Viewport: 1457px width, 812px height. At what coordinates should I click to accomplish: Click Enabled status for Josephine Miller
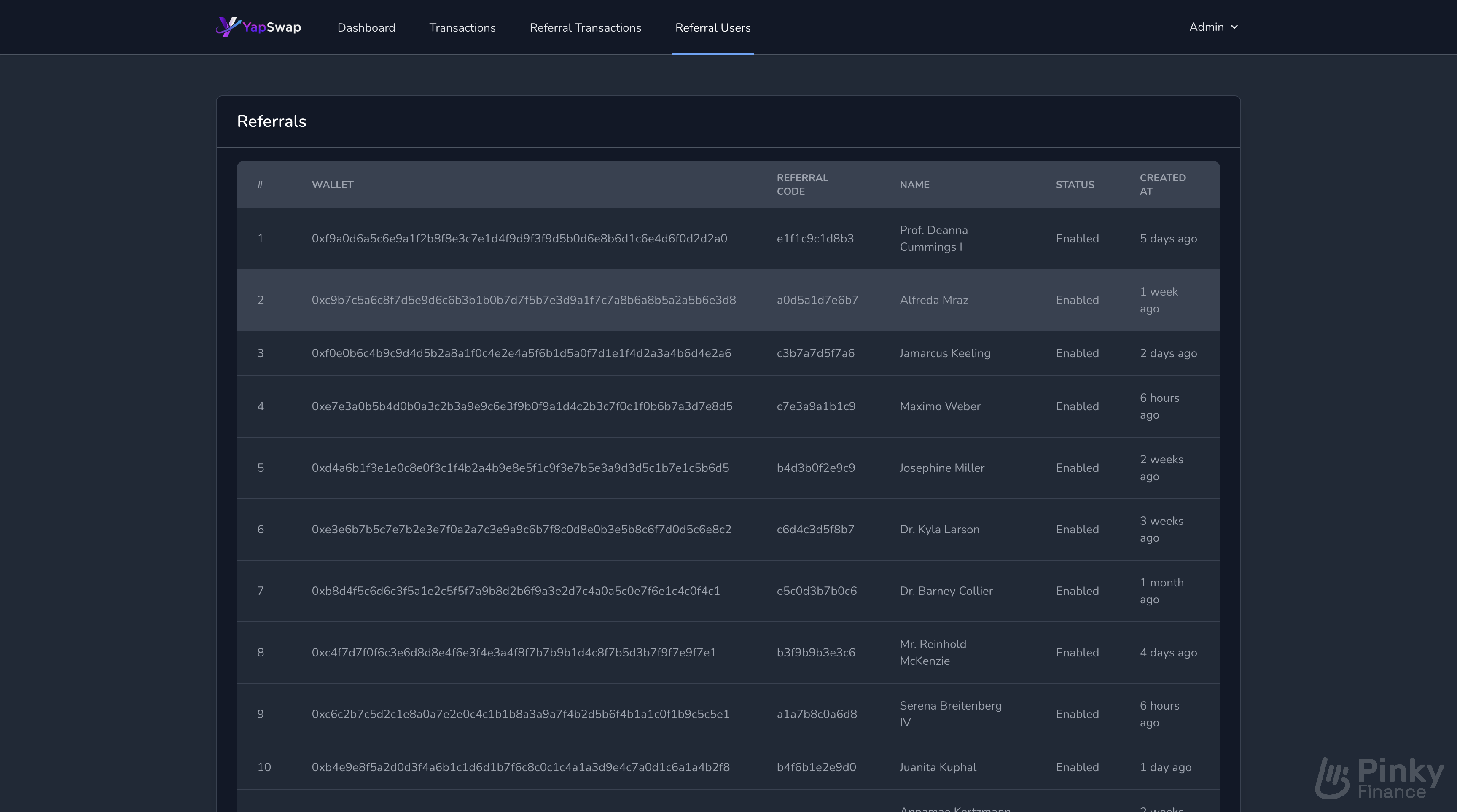pos(1077,468)
